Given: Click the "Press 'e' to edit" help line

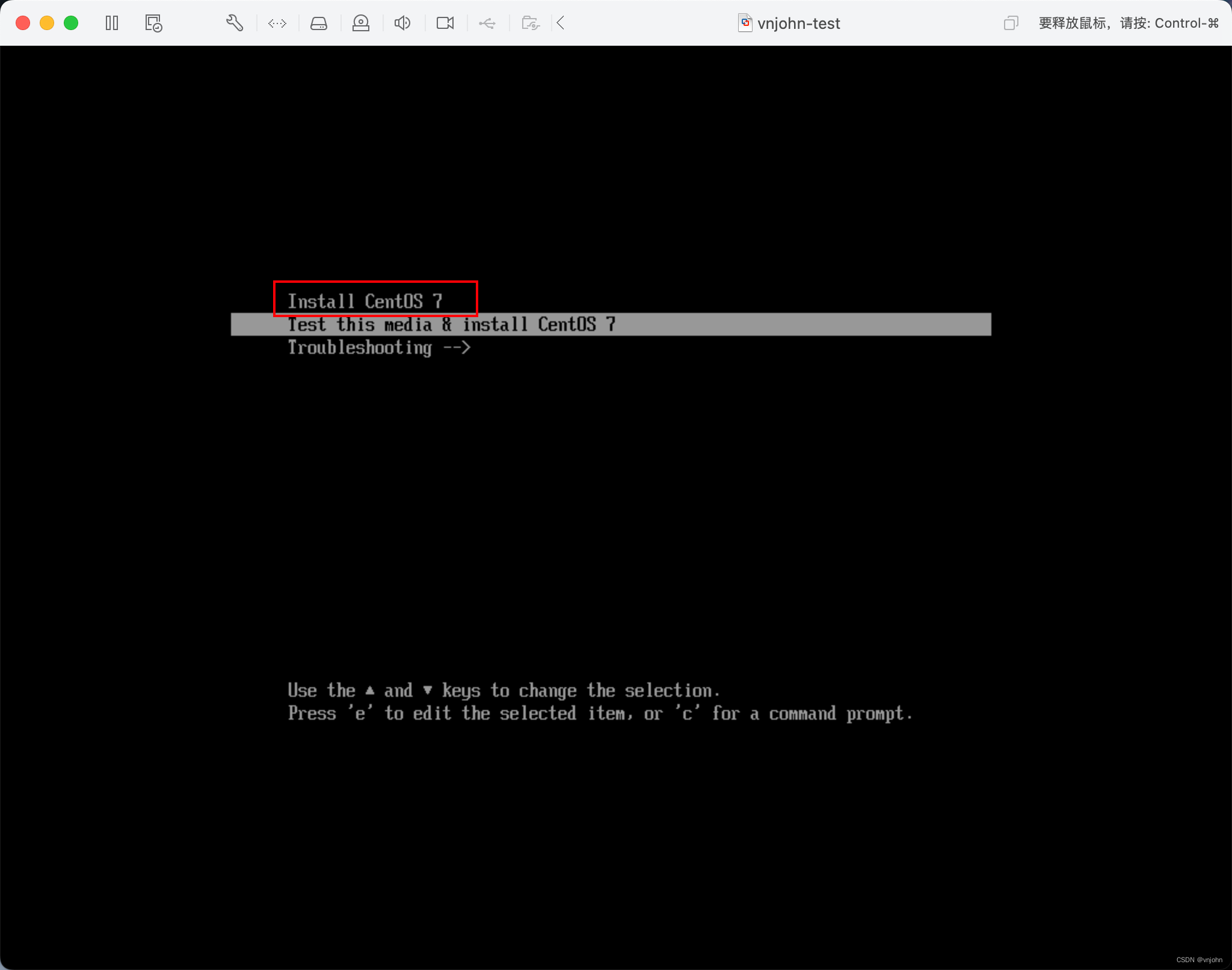Looking at the screenshot, I should click(x=600, y=714).
